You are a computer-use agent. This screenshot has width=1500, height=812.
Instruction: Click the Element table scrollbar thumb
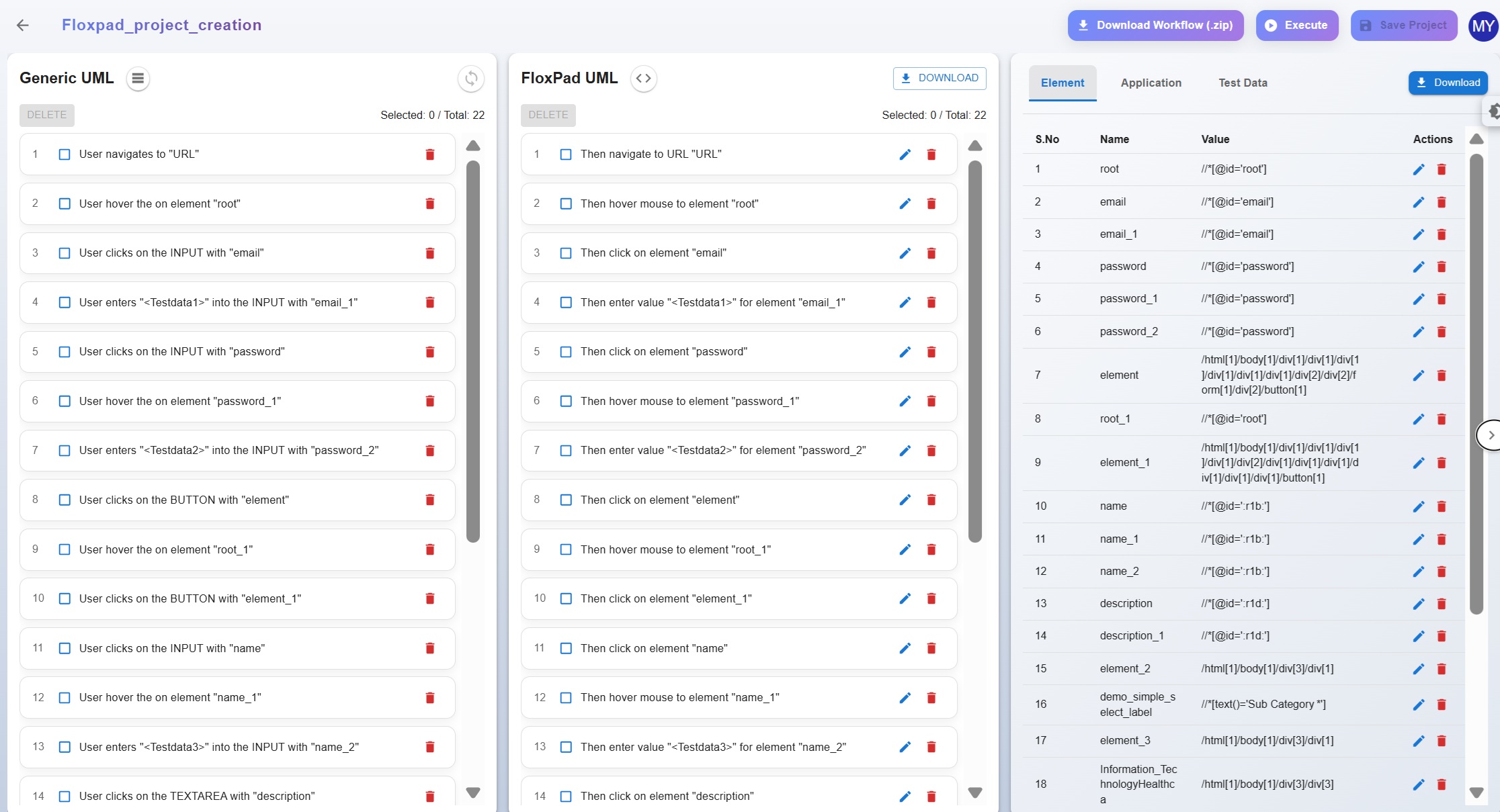click(1476, 384)
